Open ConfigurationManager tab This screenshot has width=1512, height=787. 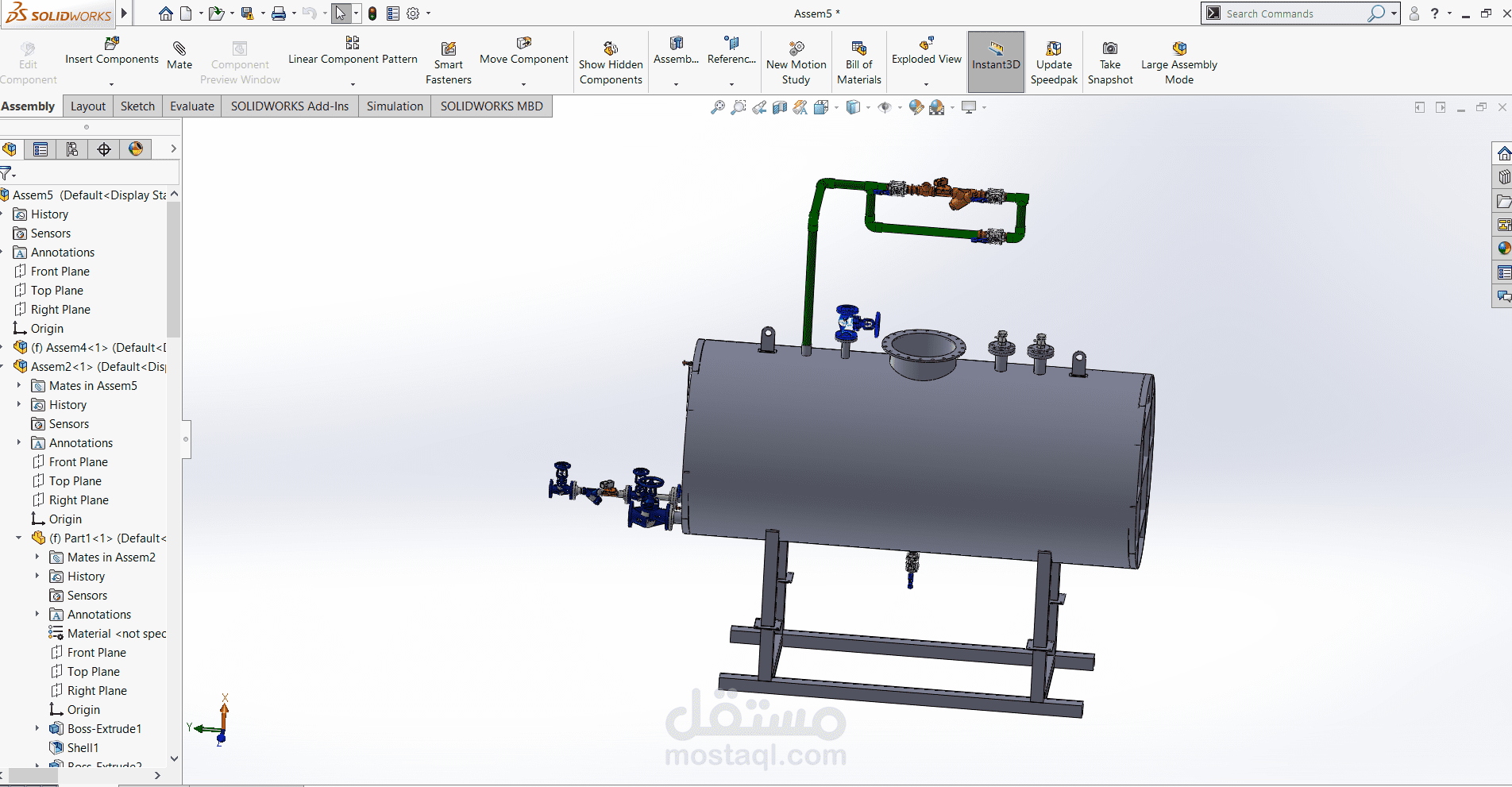click(72, 149)
